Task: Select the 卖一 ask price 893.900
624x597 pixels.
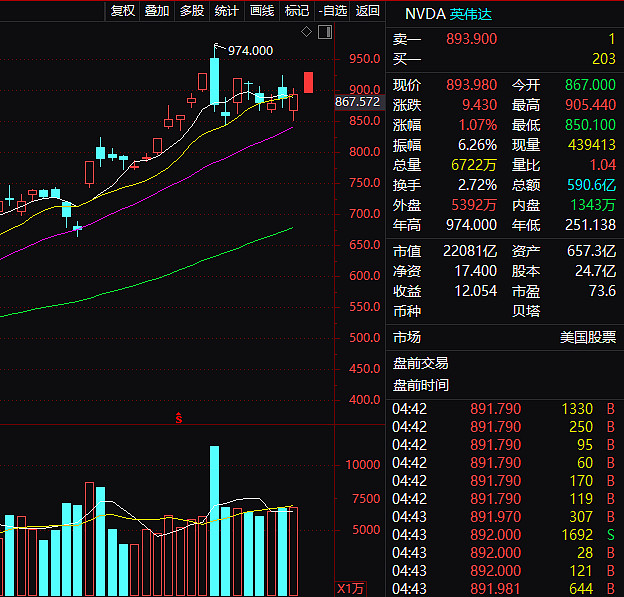Action: (472, 39)
